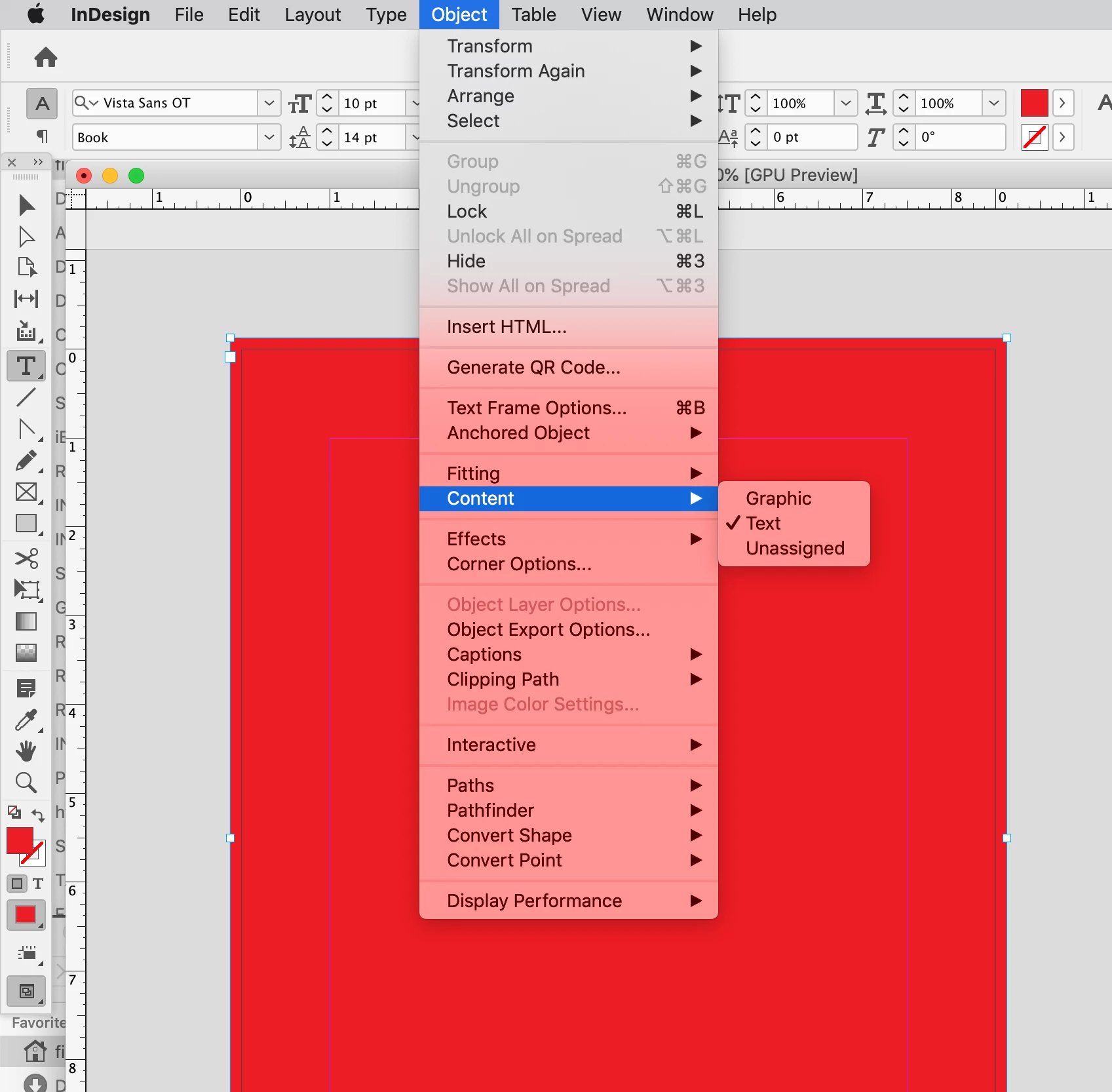Apply Color button in toolbox
Image resolution: width=1112 pixels, height=1092 pixels.
[x=26, y=915]
